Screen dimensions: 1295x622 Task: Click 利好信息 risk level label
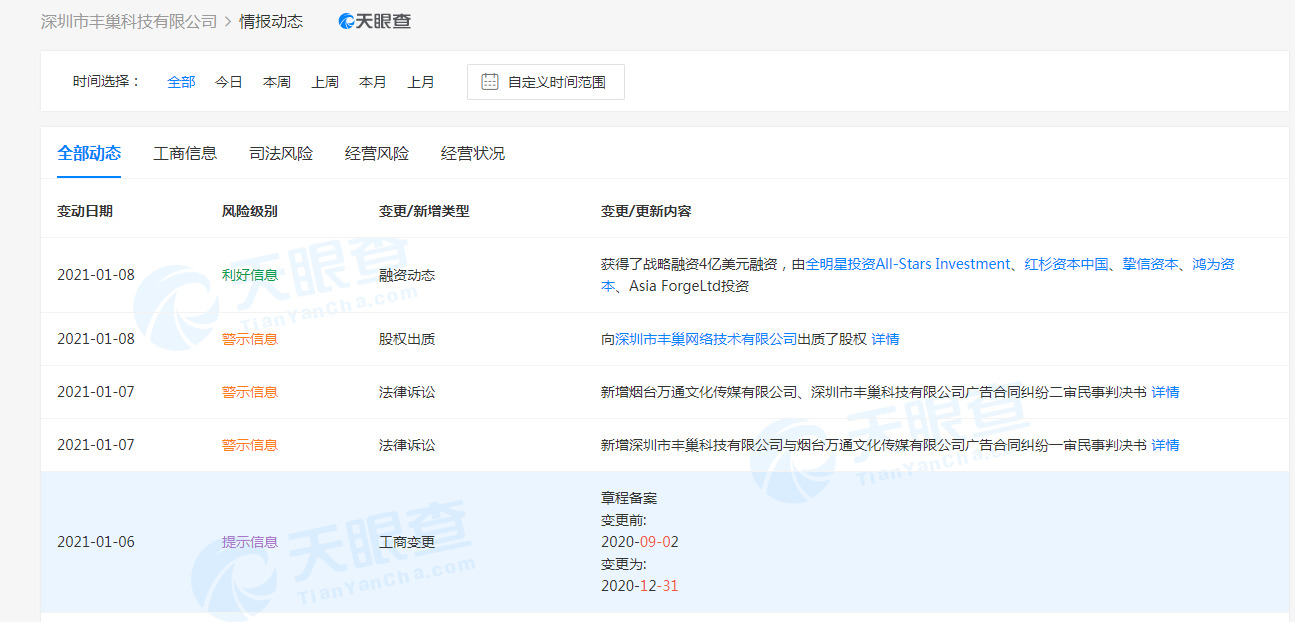click(250, 275)
